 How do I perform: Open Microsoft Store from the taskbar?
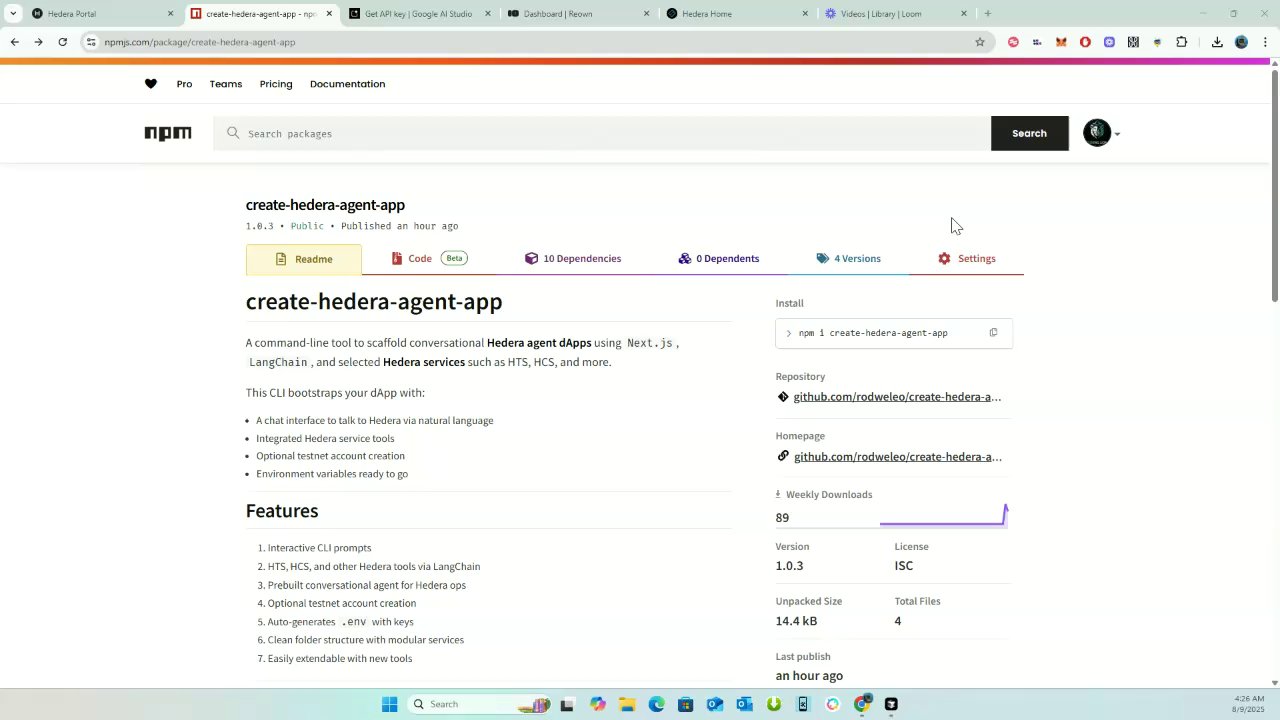(x=685, y=704)
